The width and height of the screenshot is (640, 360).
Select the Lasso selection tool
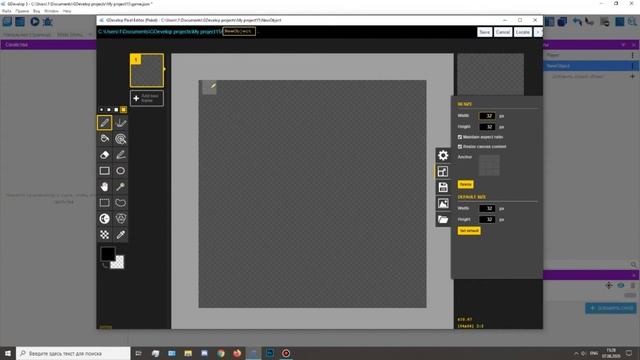pos(120,202)
